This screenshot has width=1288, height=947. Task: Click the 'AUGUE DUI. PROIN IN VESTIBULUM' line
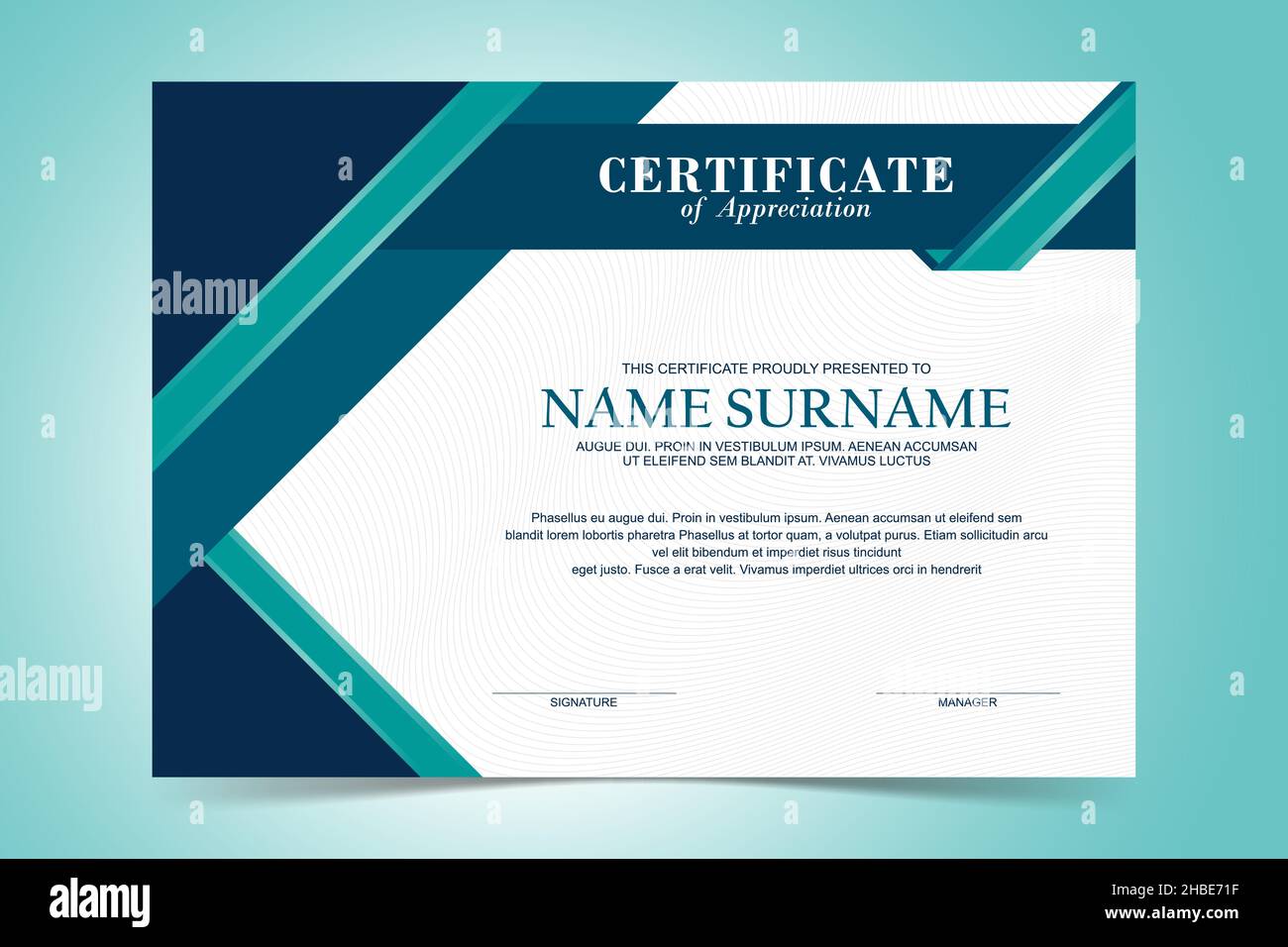776,447
